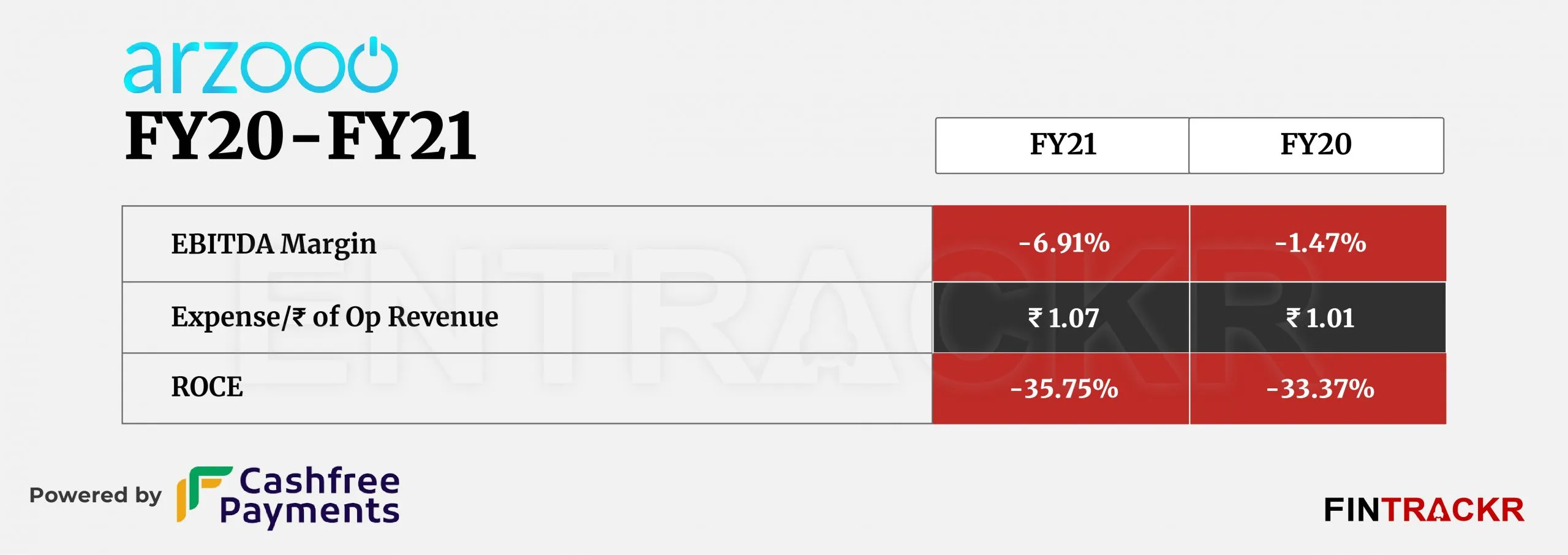Click the -1.47% red cell

(1318, 244)
